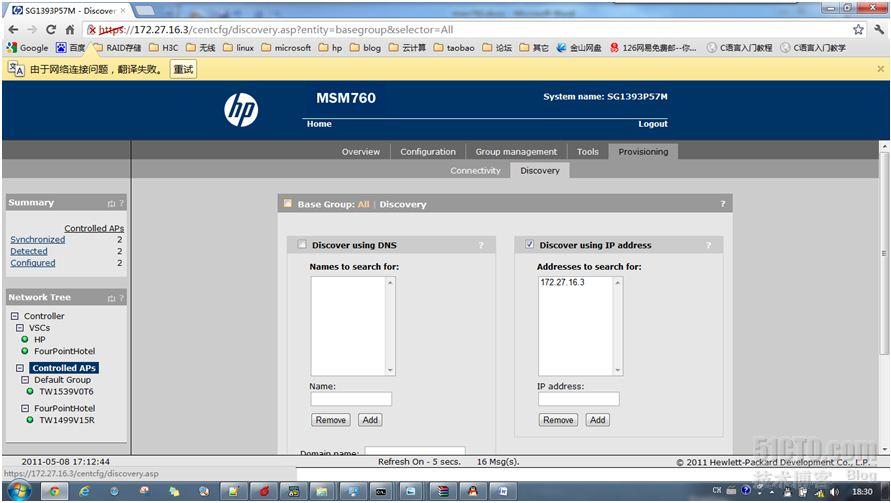Image resolution: width=891 pixels, height=503 pixels.
Task: Open help for the Summary panel
Action: click(x=121, y=203)
